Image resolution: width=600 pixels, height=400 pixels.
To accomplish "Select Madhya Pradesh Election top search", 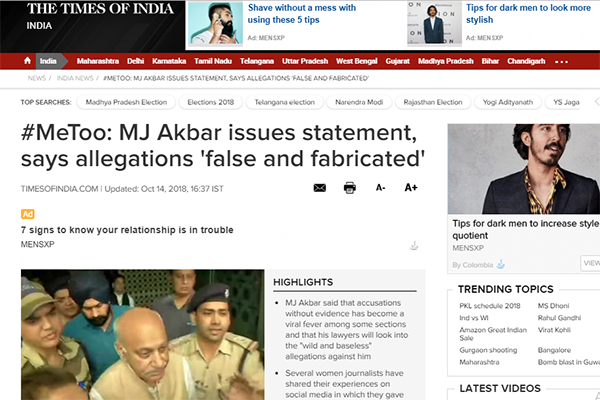I will [126, 102].
